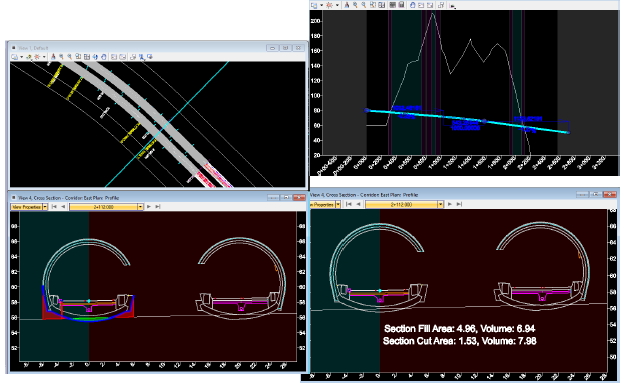Go to next station in left cross section

point(149,207)
